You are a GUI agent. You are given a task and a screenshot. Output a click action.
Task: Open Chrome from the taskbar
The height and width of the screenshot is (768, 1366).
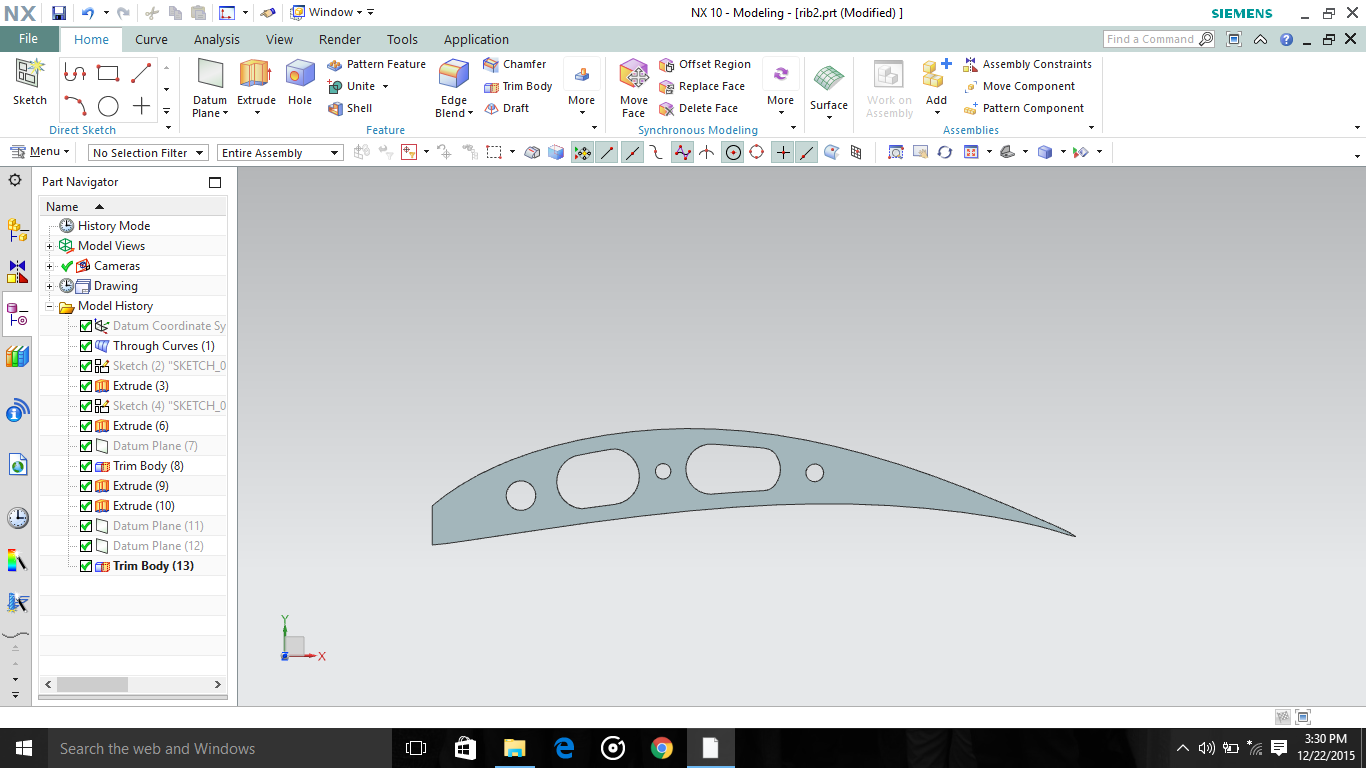(x=661, y=748)
